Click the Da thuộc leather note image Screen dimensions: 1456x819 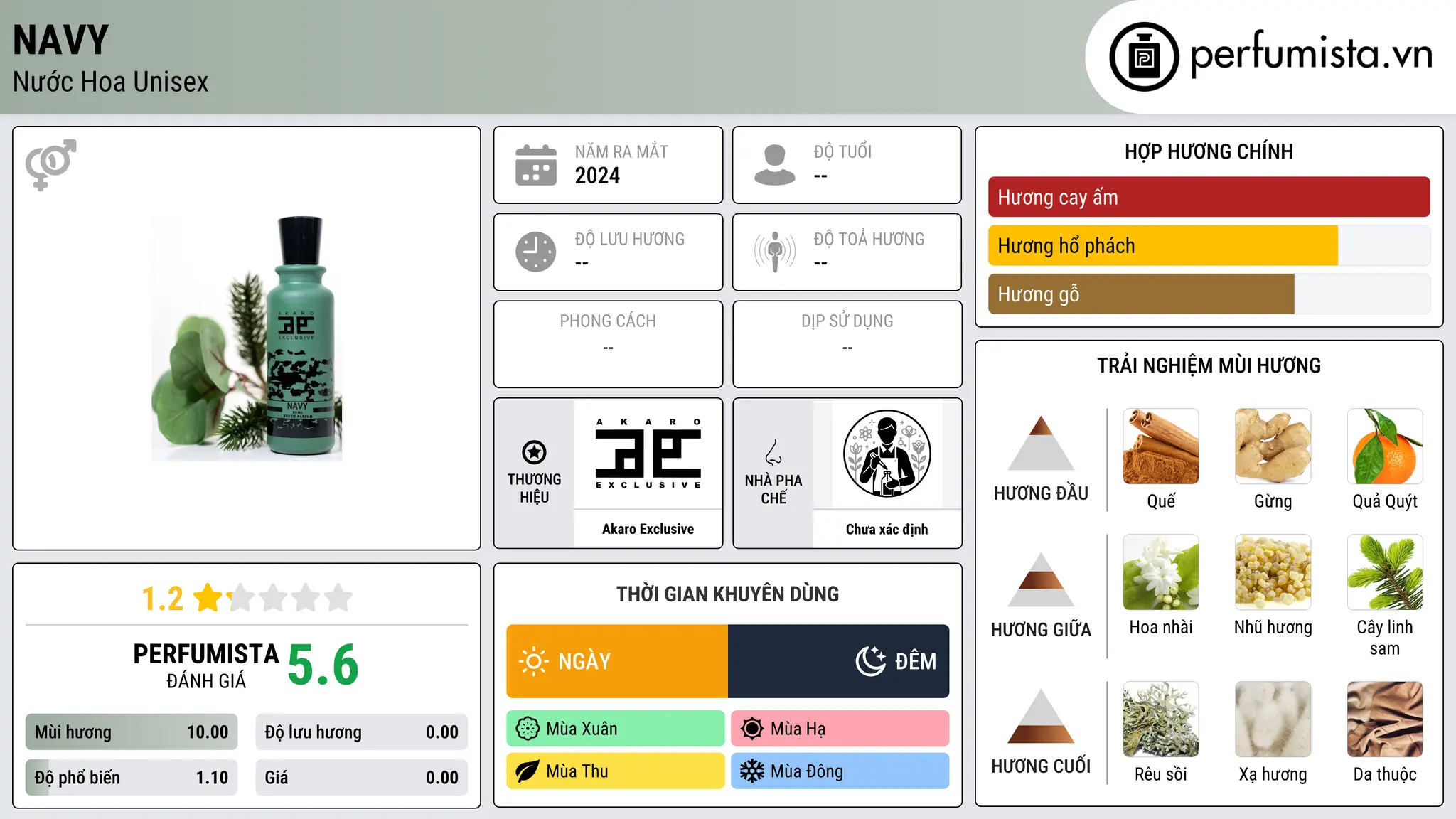coord(1385,719)
